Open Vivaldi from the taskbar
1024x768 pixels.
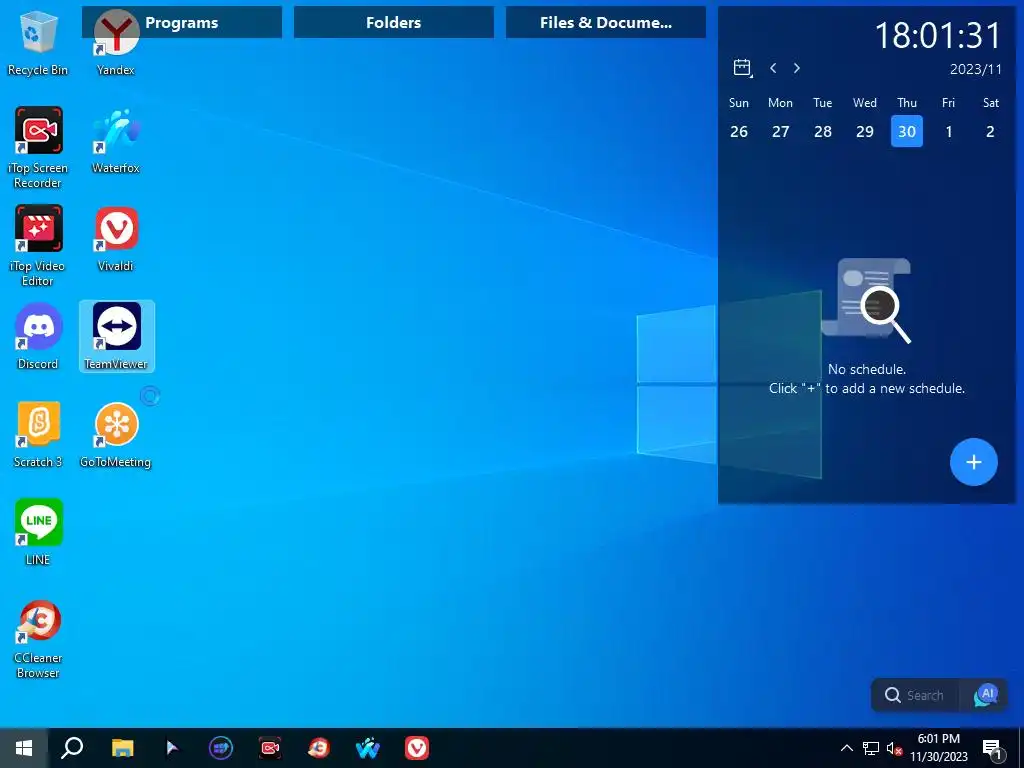[417, 748]
